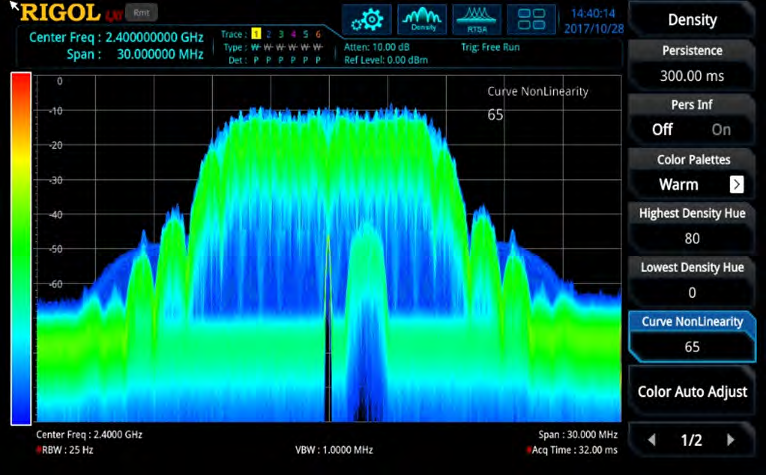Select the RTSA mode icon
The image size is (766, 475).
[x=477, y=20]
